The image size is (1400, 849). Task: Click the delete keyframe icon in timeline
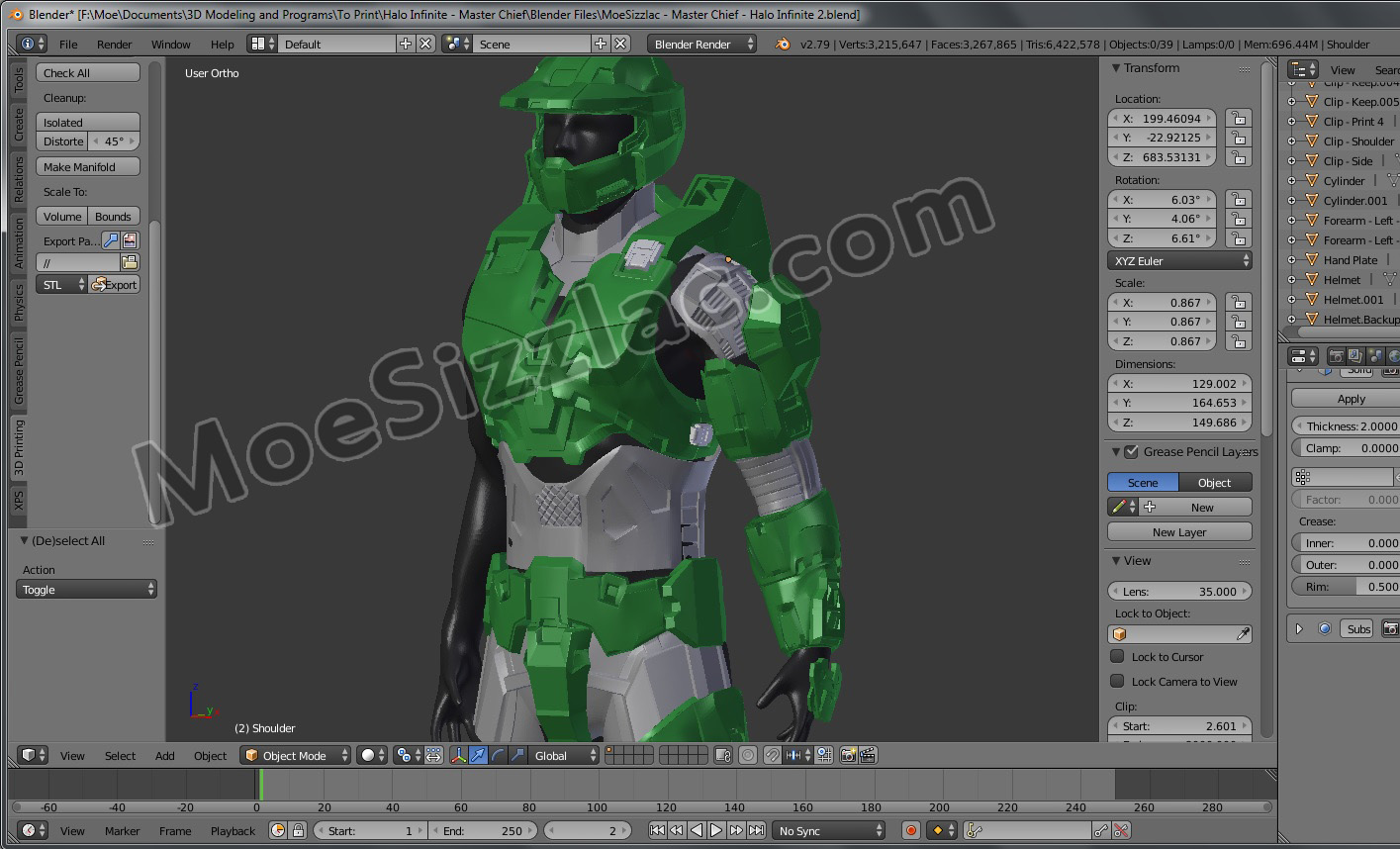pyautogui.click(x=1121, y=830)
